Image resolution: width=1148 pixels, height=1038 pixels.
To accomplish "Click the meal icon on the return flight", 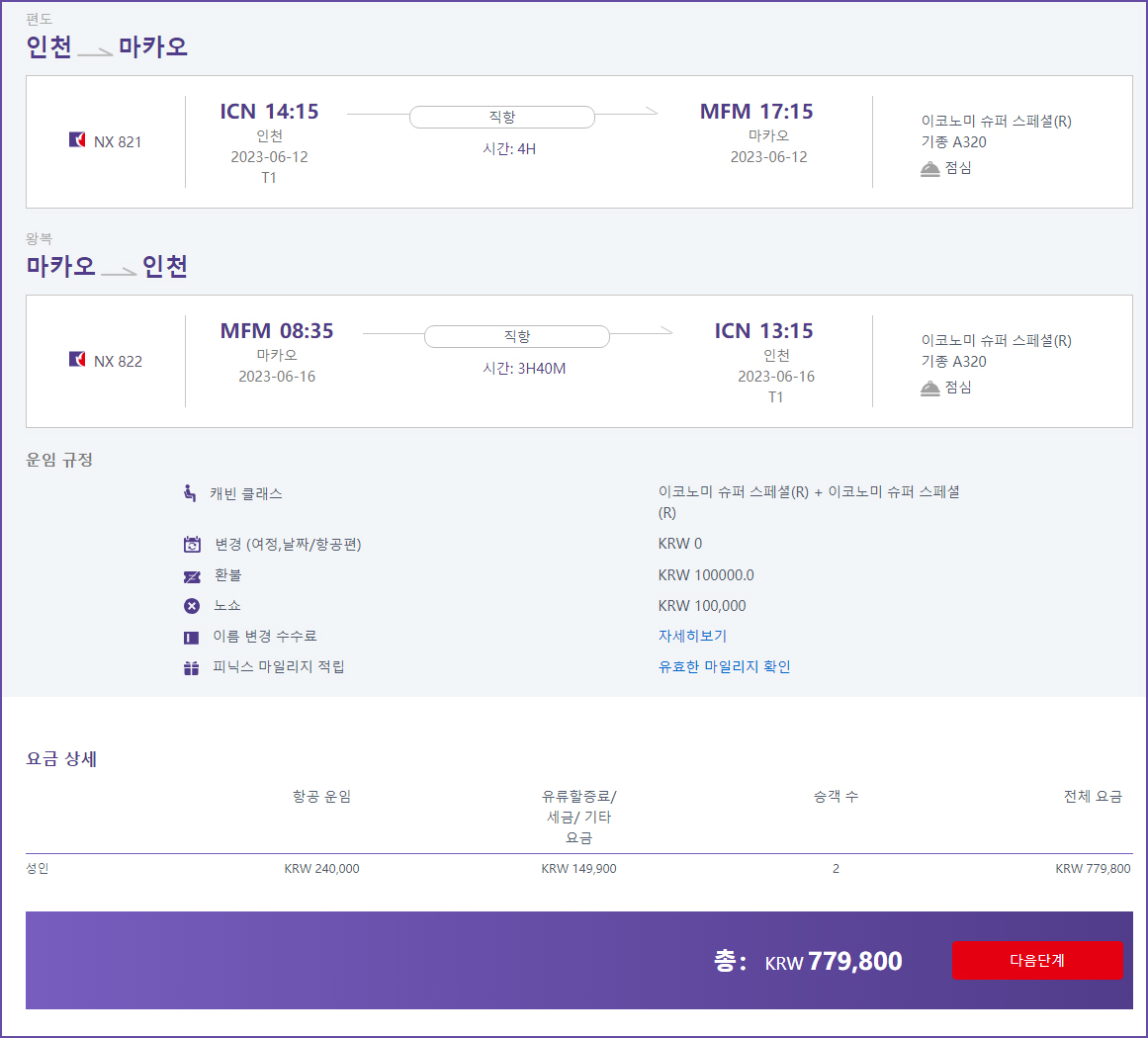I will (929, 389).
